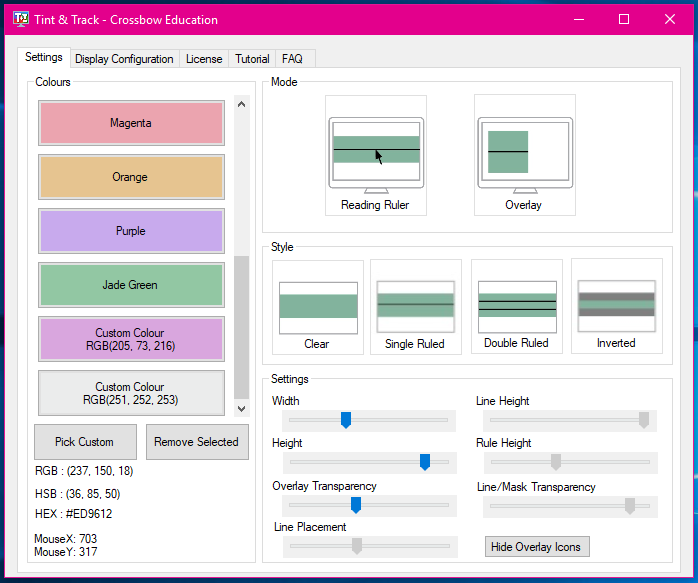This screenshot has height=583, width=698.
Task: Choose the Double Ruled style icon
Action: coord(517,307)
